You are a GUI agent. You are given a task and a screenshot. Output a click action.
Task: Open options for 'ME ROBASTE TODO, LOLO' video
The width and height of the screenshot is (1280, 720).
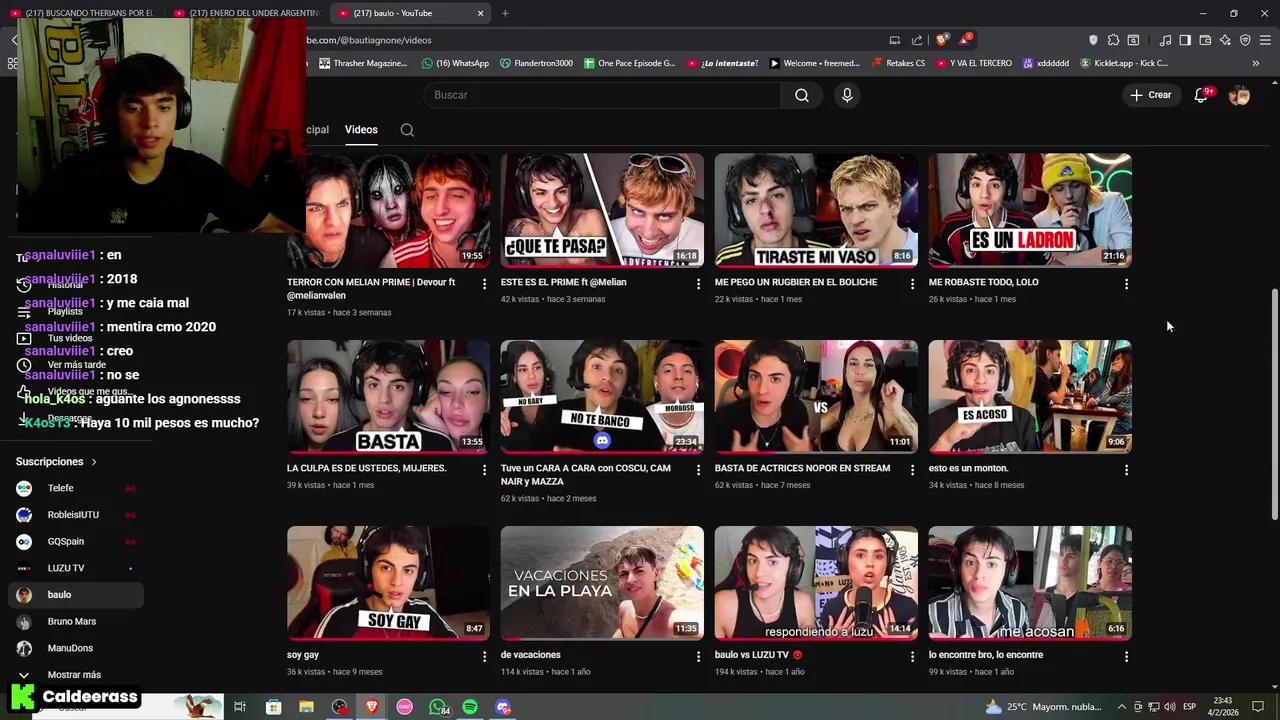tap(1126, 284)
